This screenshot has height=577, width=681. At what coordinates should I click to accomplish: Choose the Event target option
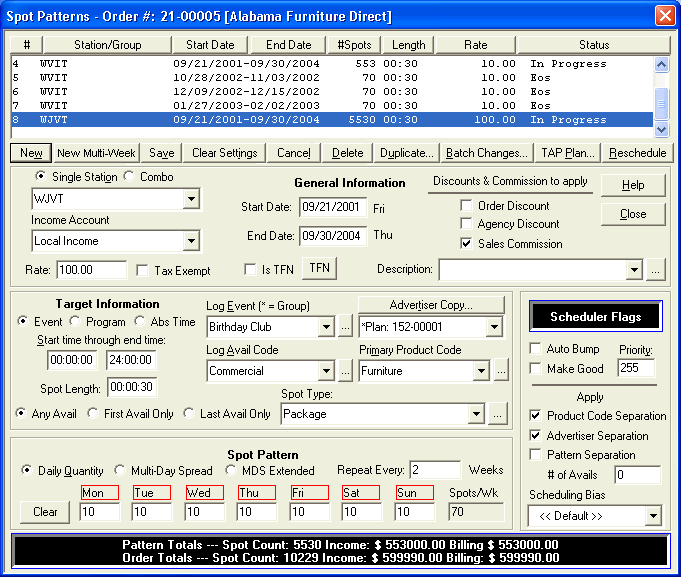[23, 321]
